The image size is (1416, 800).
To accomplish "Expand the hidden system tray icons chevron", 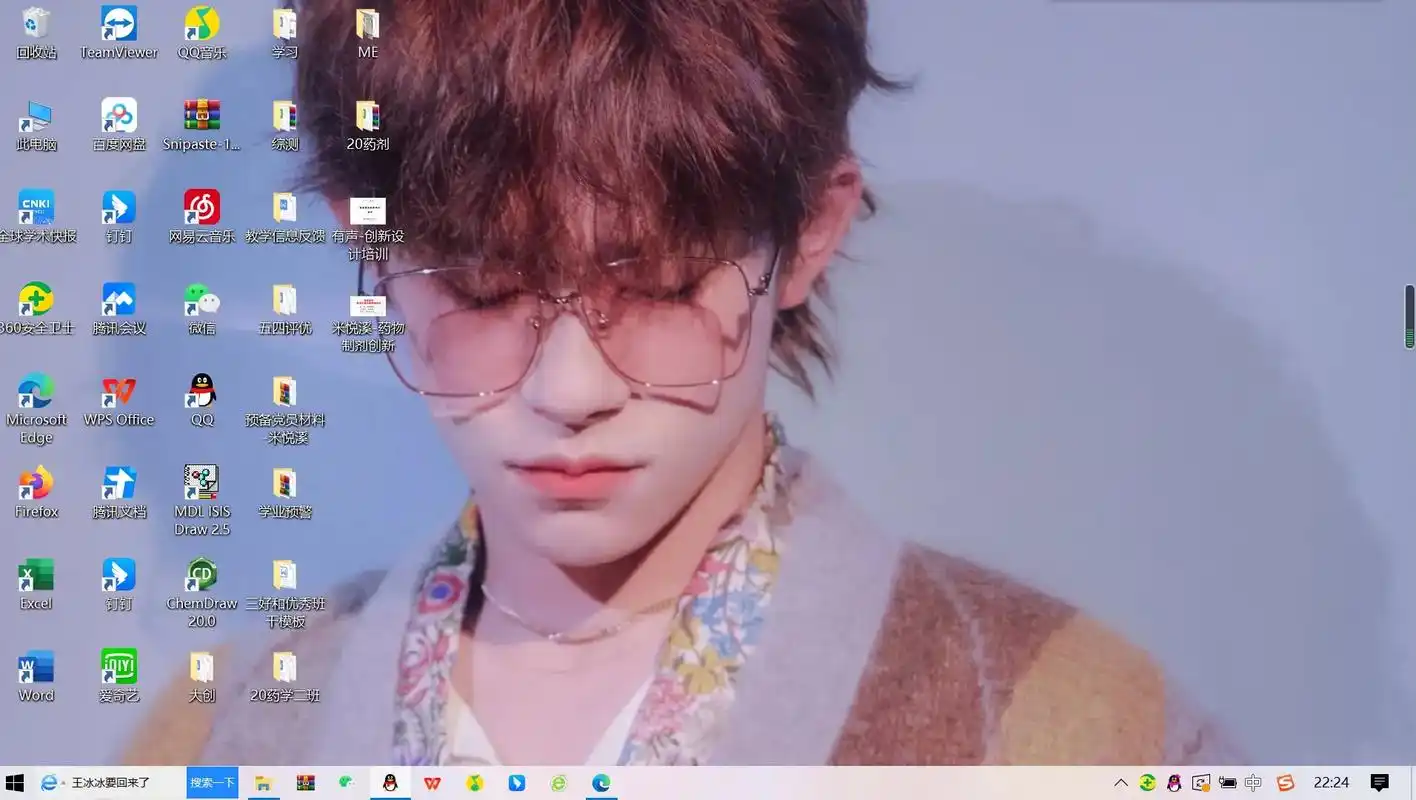I will pos(1121,783).
